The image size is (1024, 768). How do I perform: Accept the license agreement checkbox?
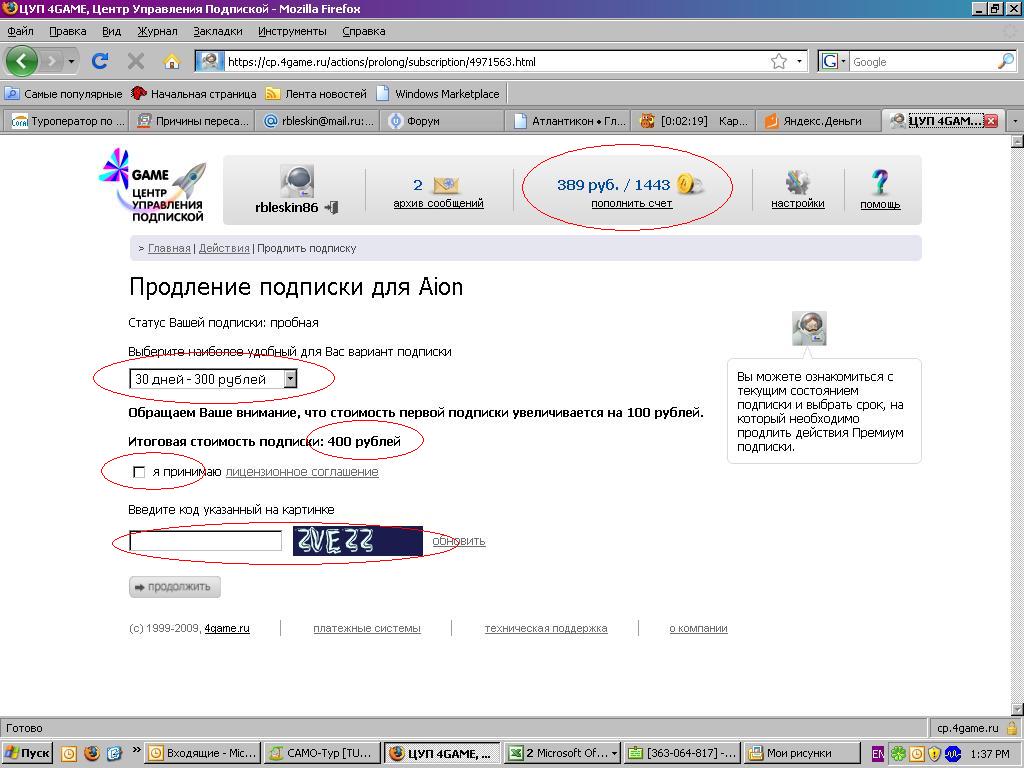click(139, 472)
